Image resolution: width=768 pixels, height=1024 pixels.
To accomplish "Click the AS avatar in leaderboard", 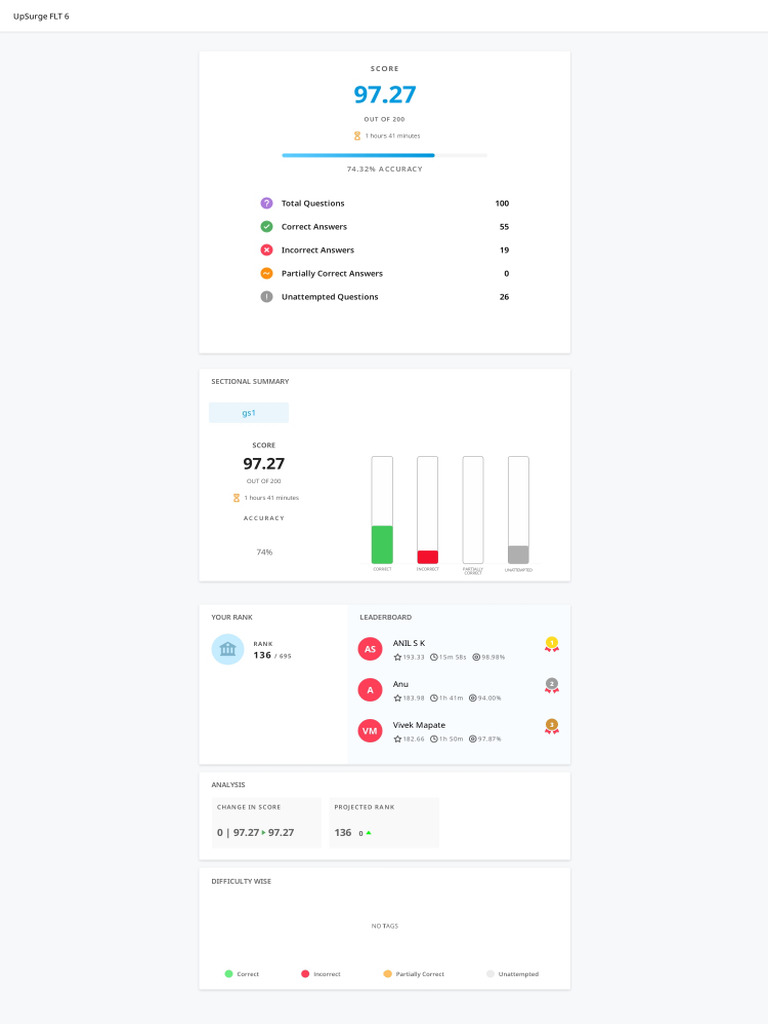I will pos(370,649).
